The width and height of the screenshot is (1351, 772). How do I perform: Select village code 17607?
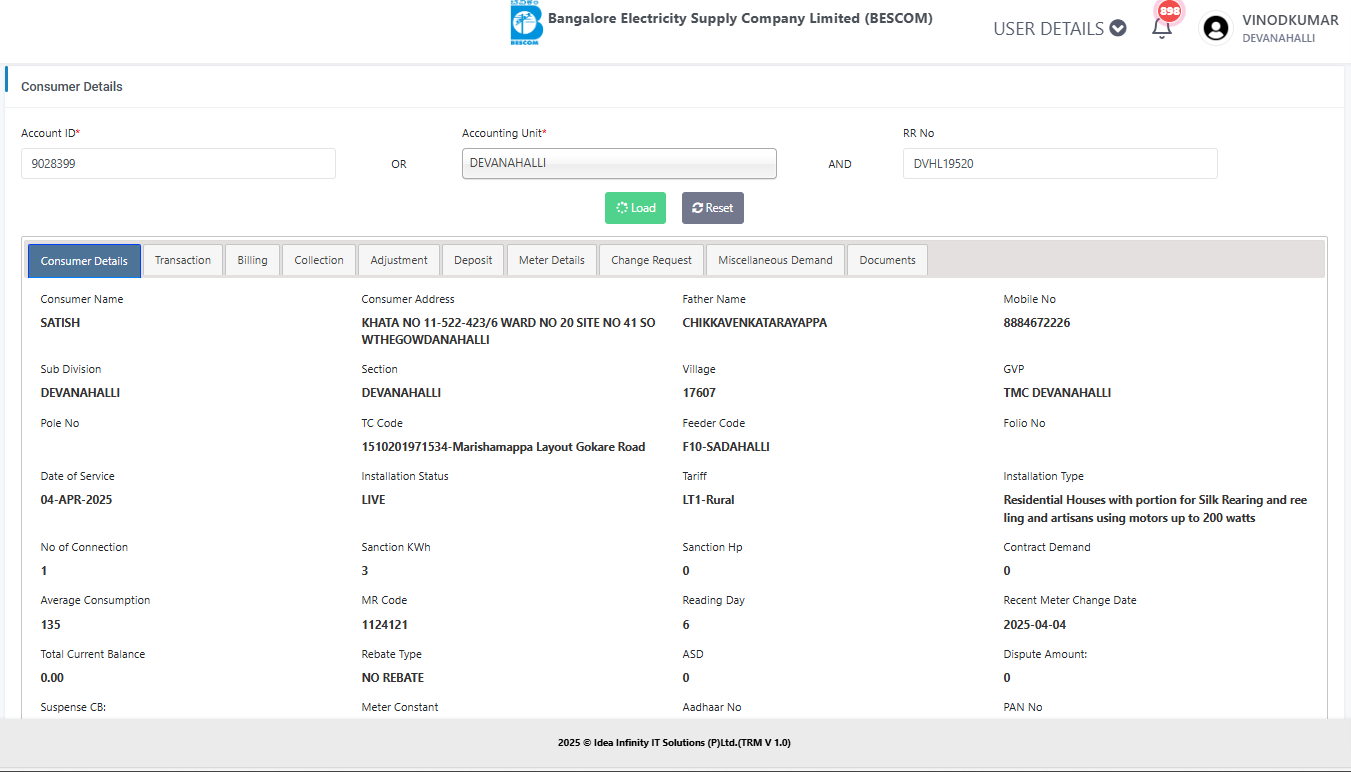click(x=699, y=393)
